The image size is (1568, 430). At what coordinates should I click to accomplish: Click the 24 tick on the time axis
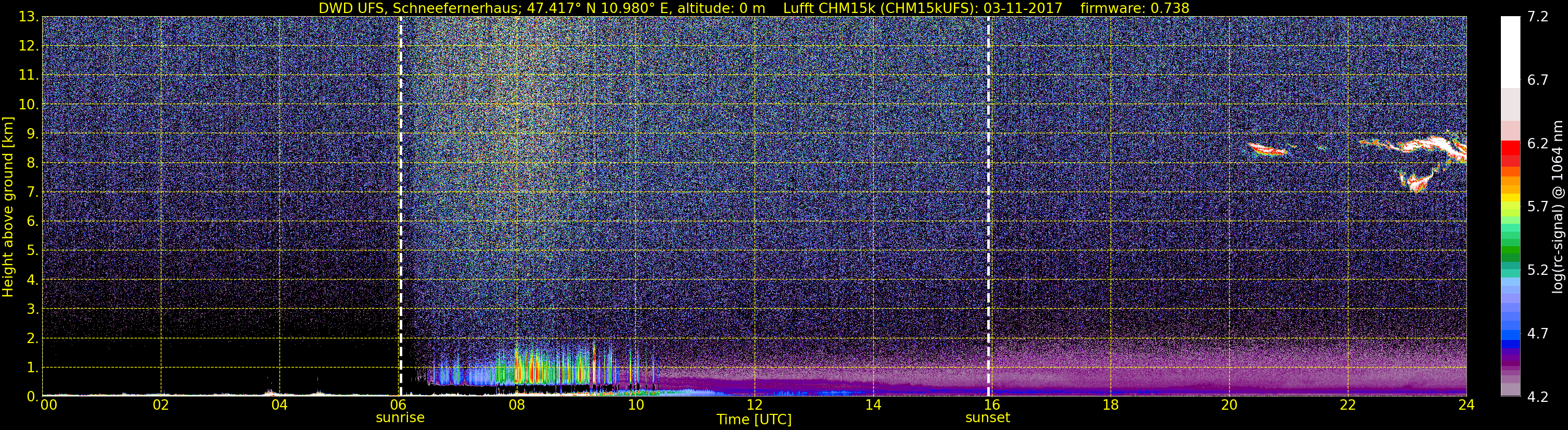click(x=1467, y=405)
